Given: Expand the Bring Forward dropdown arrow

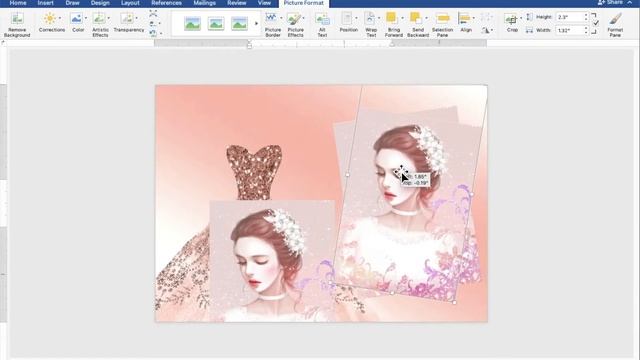Looking at the screenshot, I should [x=402, y=18].
